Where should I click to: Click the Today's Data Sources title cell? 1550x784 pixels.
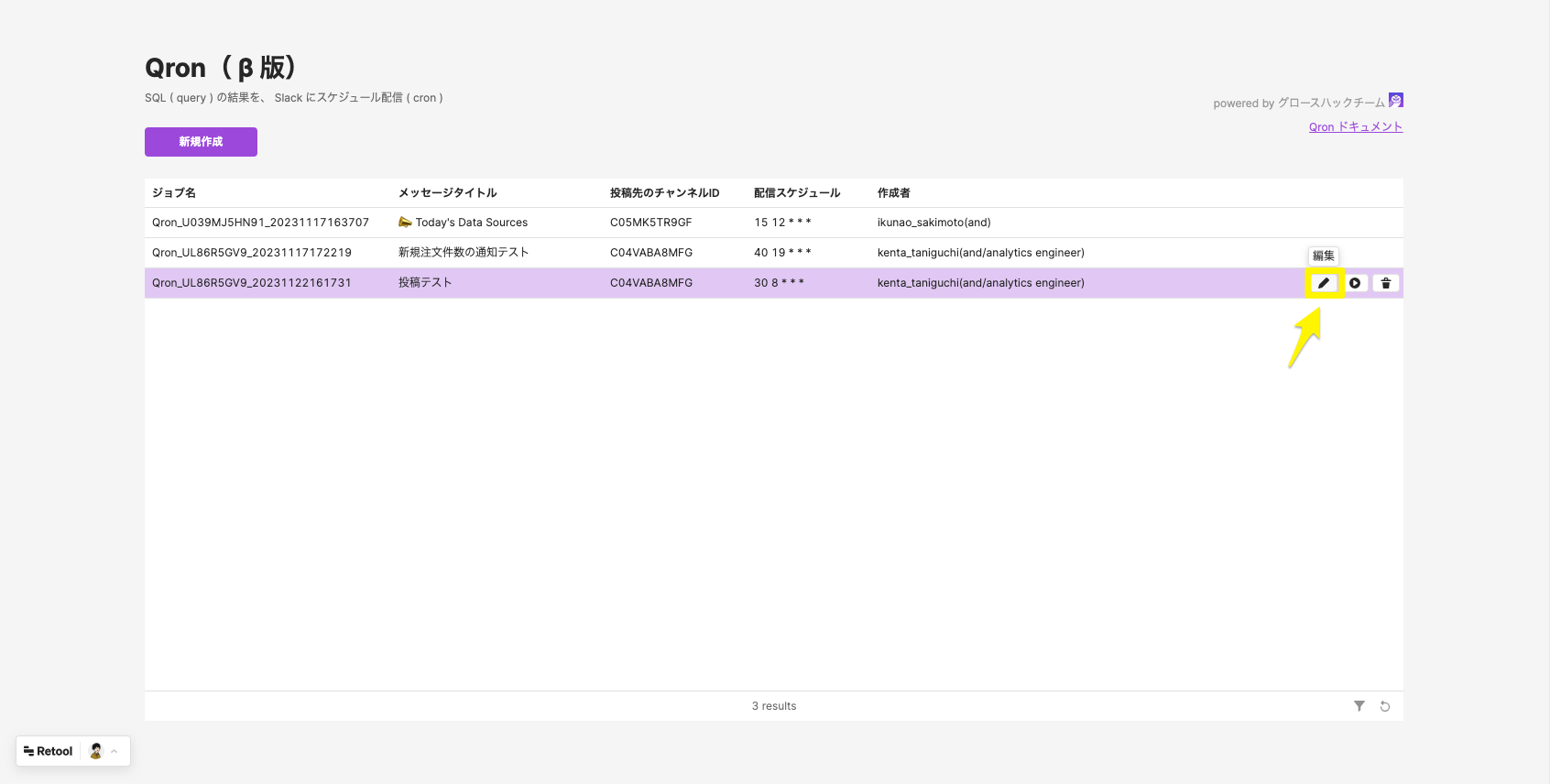point(471,223)
